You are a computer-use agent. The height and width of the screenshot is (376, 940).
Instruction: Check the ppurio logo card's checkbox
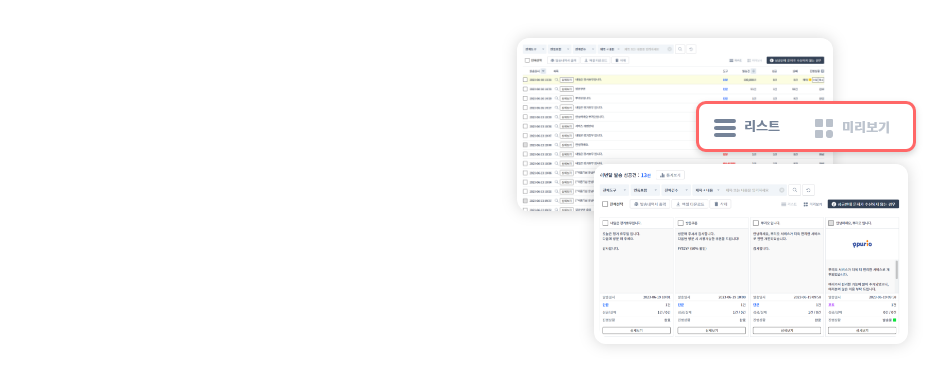(831, 223)
